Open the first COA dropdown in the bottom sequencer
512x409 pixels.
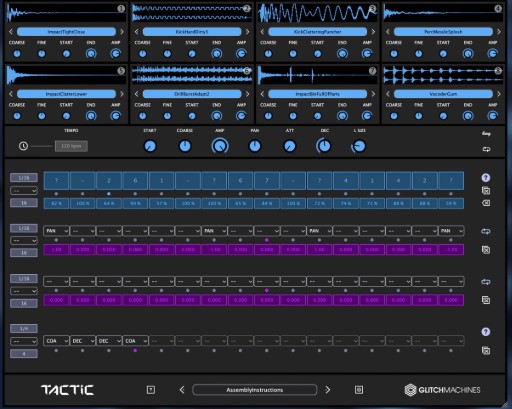pos(56,341)
